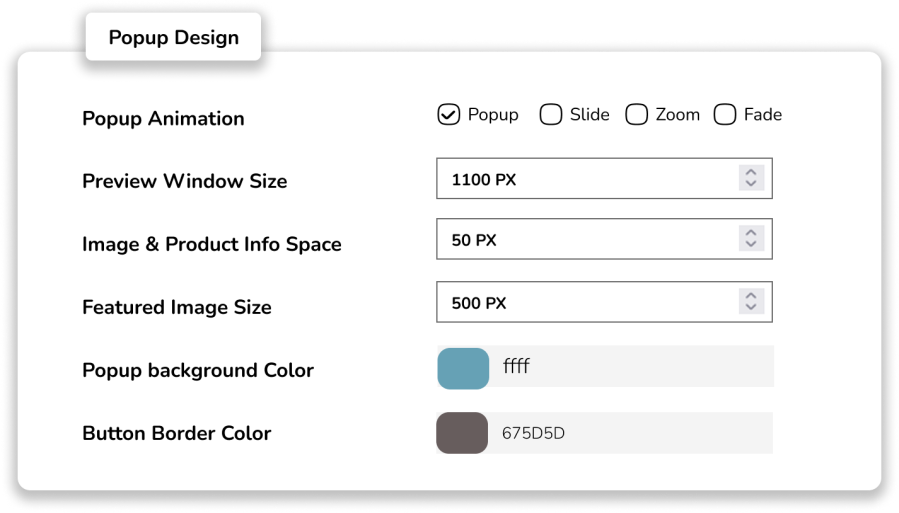Enable the Slide animation checkbox
Screen dimensions: 899x513
(551, 115)
